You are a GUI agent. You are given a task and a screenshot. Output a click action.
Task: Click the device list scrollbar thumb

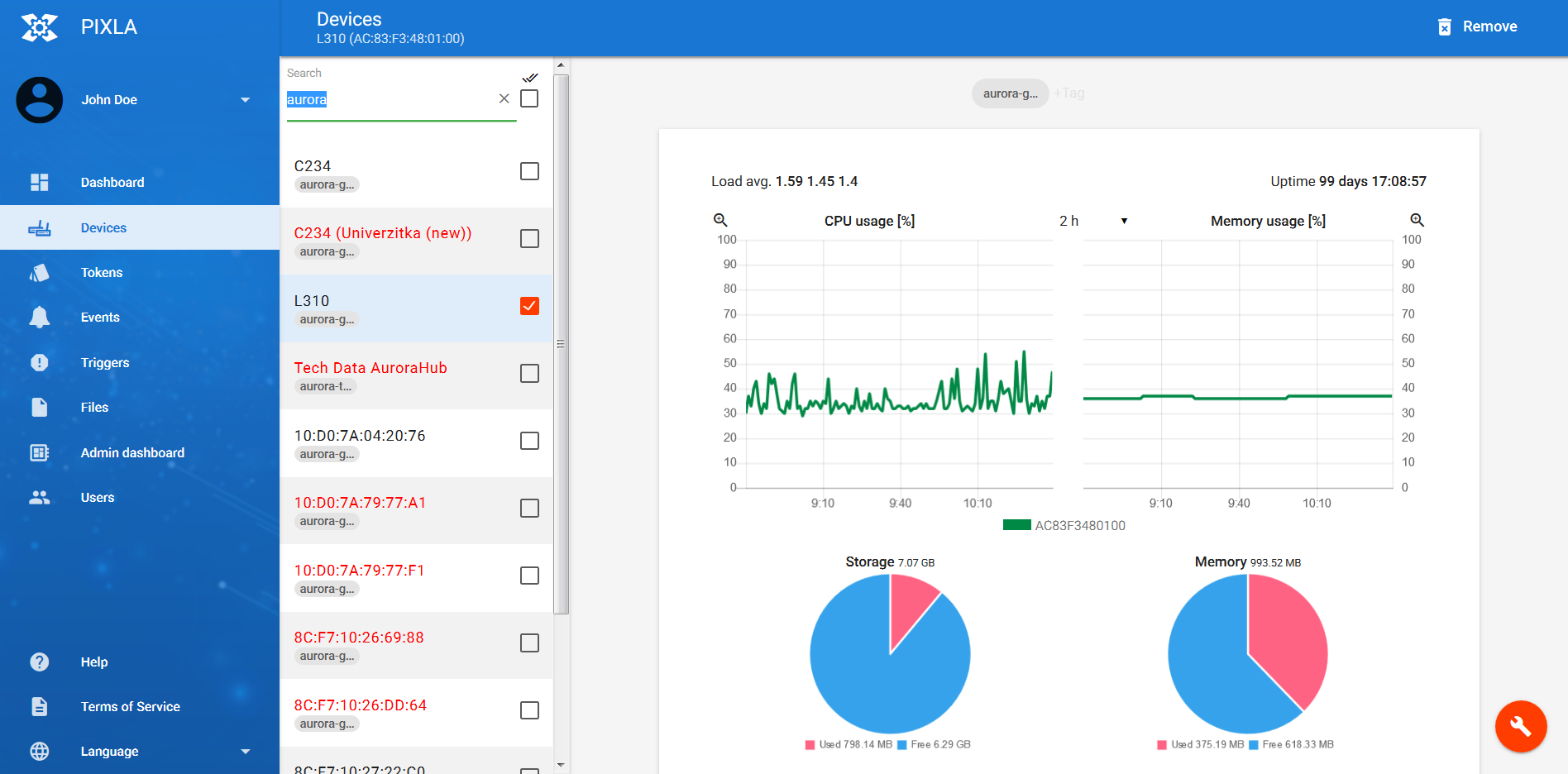[x=561, y=344]
